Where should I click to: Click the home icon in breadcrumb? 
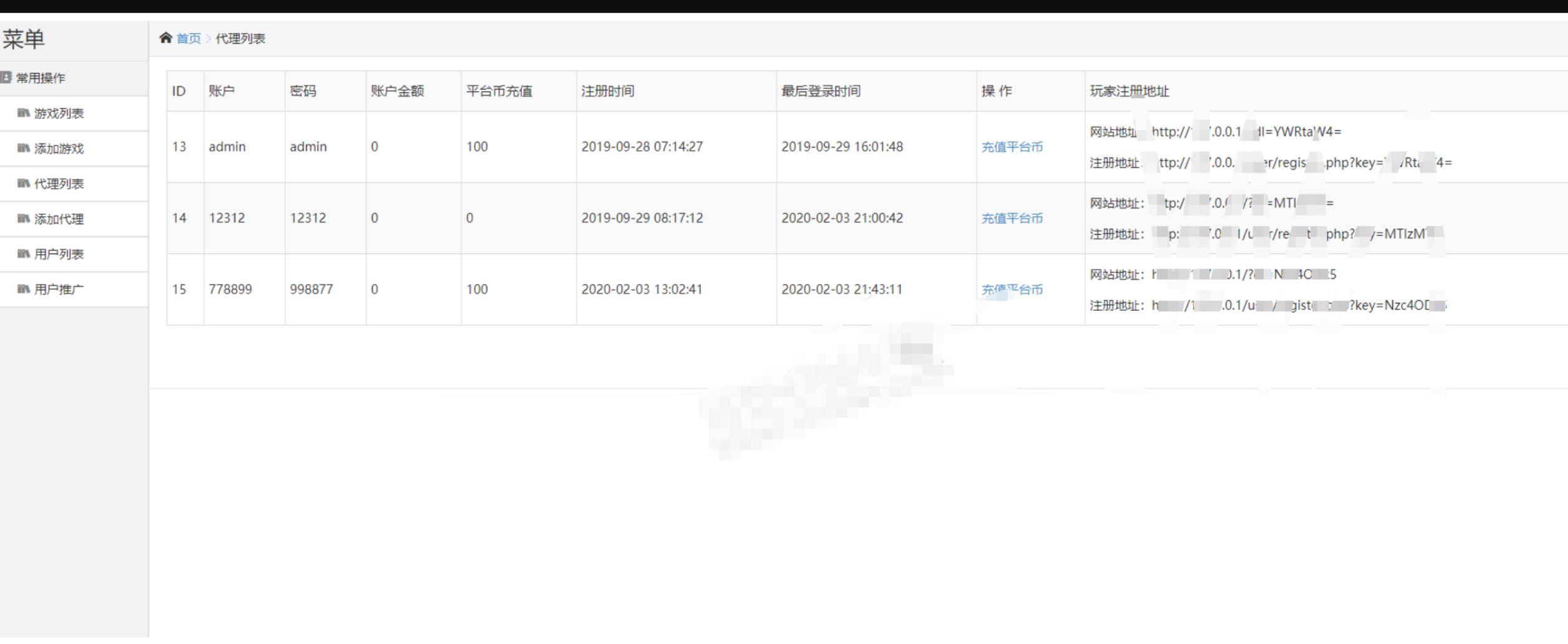[x=165, y=38]
